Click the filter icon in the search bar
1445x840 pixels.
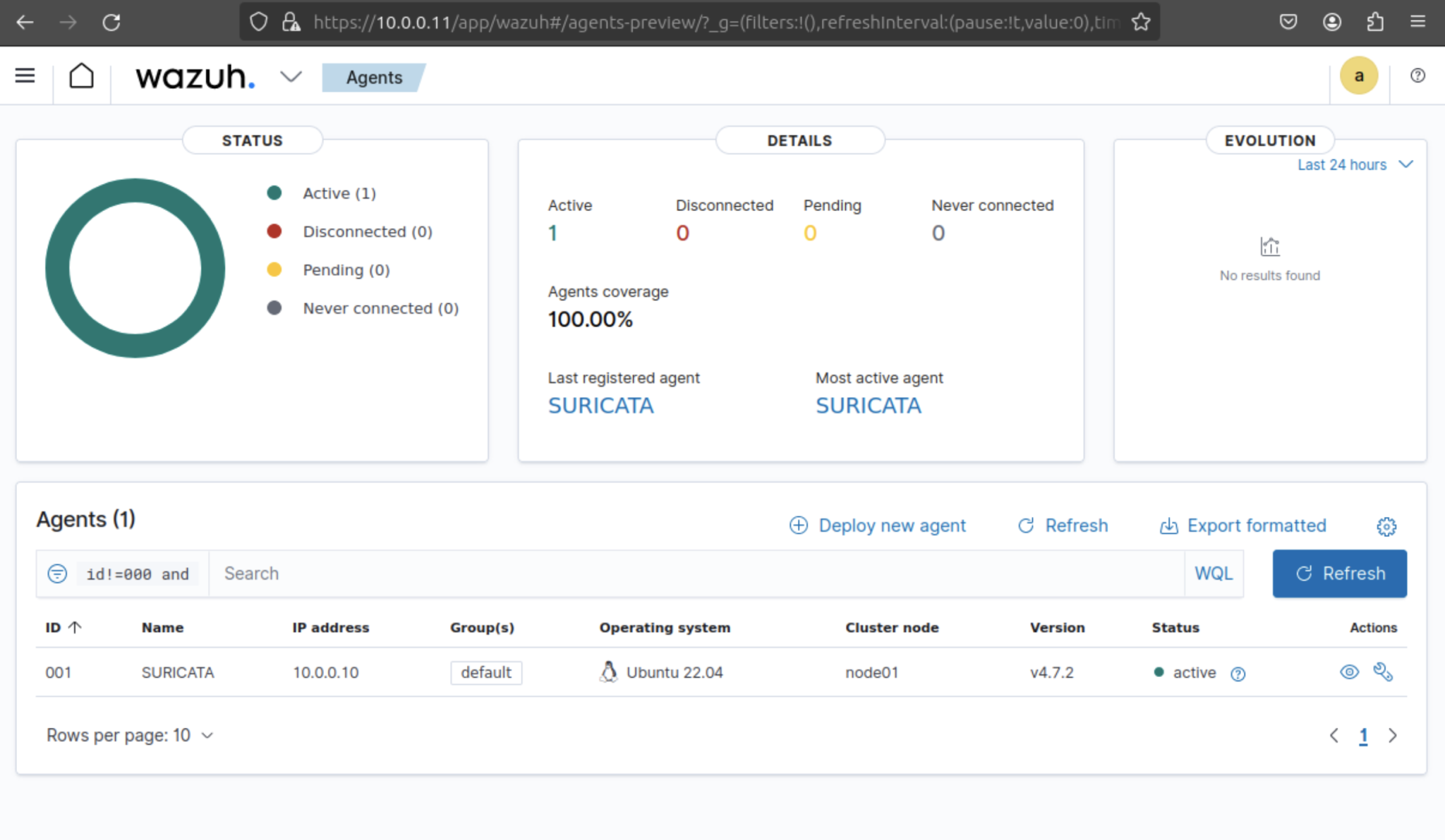57,573
